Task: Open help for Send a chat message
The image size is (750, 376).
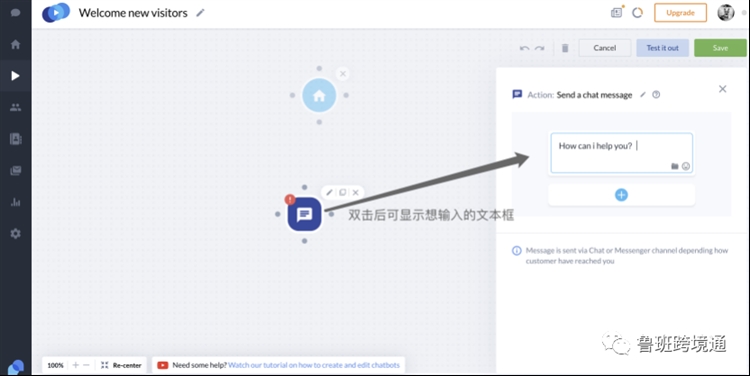Action: pyautogui.click(x=656, y=95)
